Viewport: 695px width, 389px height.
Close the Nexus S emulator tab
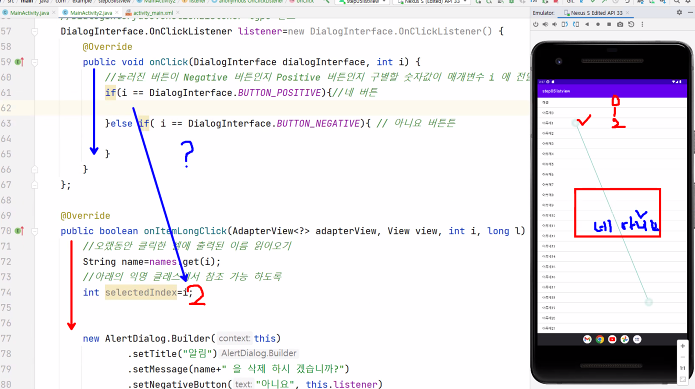click(627, 13)
